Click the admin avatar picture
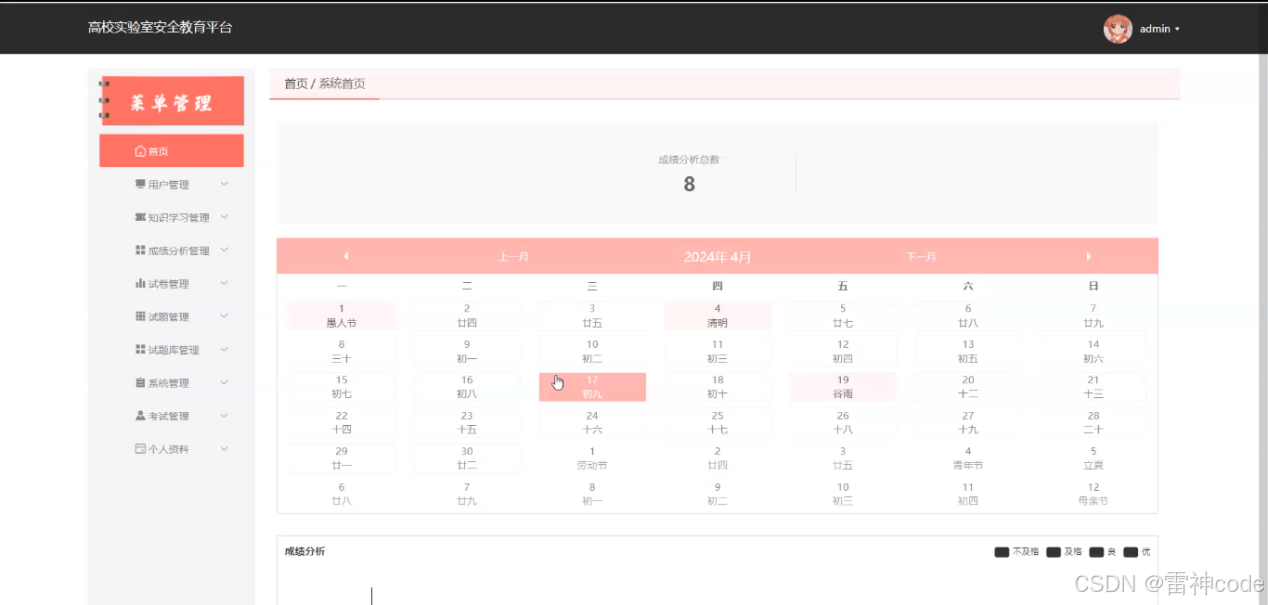 click(1119, 28)
